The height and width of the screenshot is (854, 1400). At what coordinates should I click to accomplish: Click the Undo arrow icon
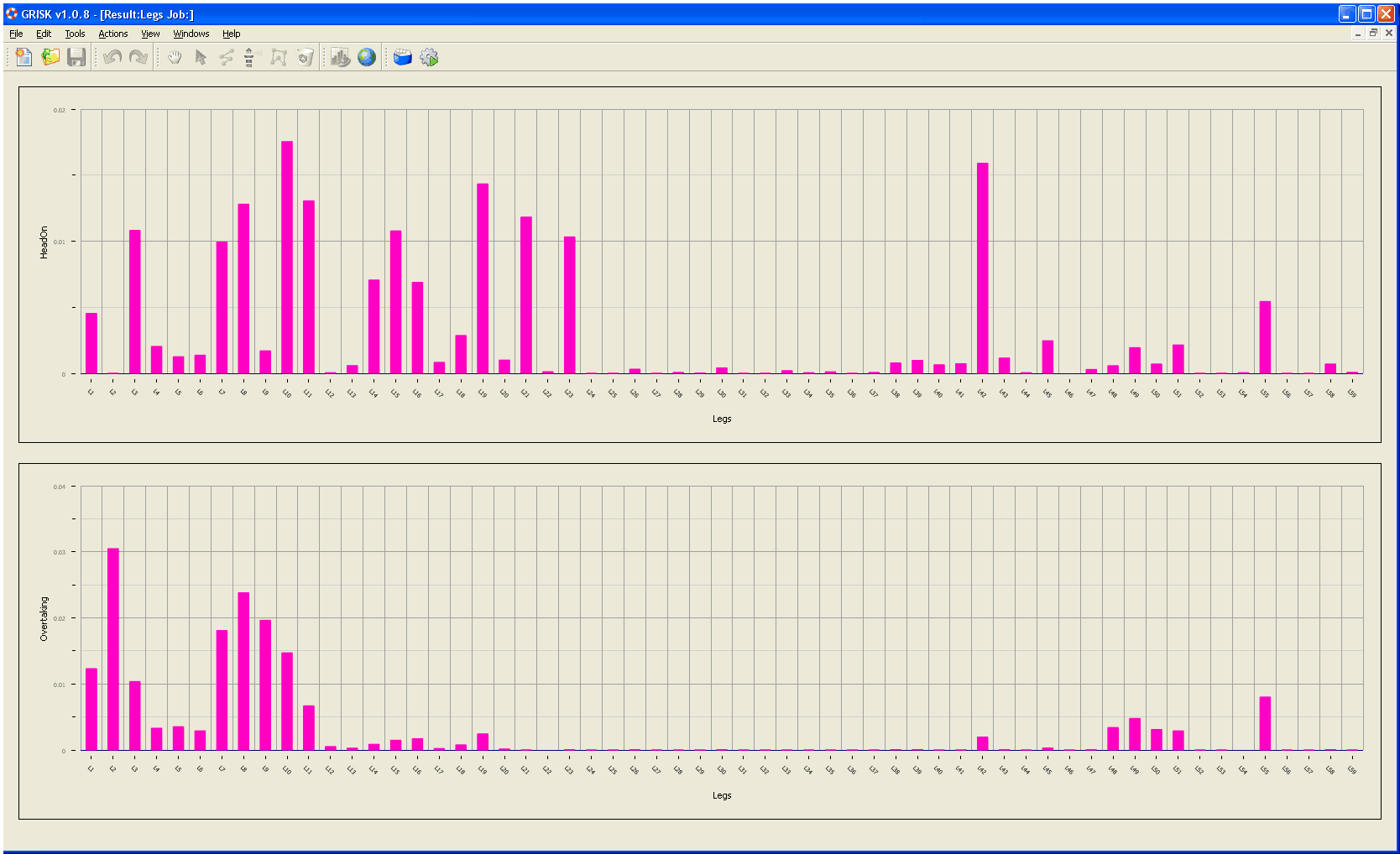(x=112, y=57)
